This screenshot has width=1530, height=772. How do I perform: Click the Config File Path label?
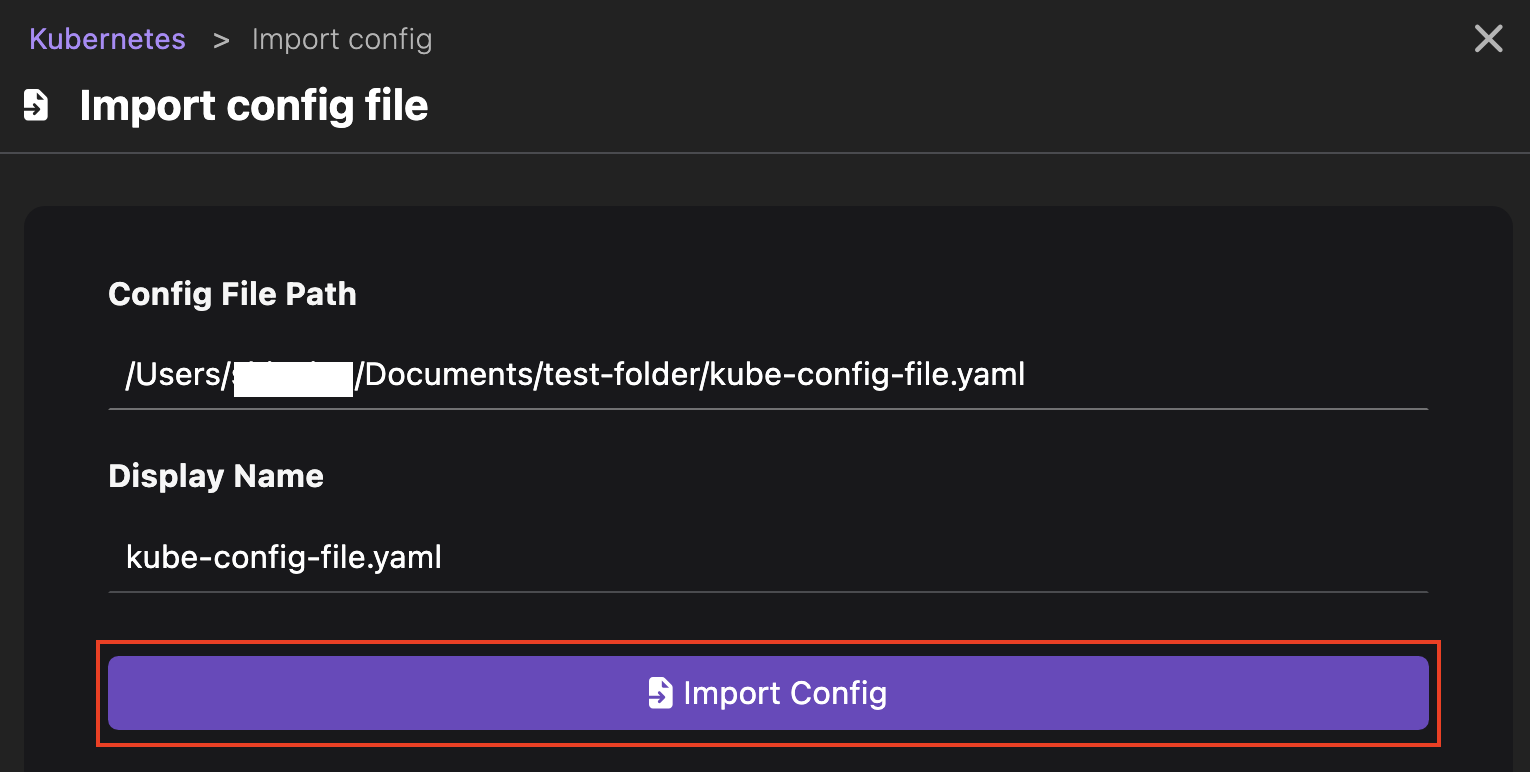(x=232, y=294)
